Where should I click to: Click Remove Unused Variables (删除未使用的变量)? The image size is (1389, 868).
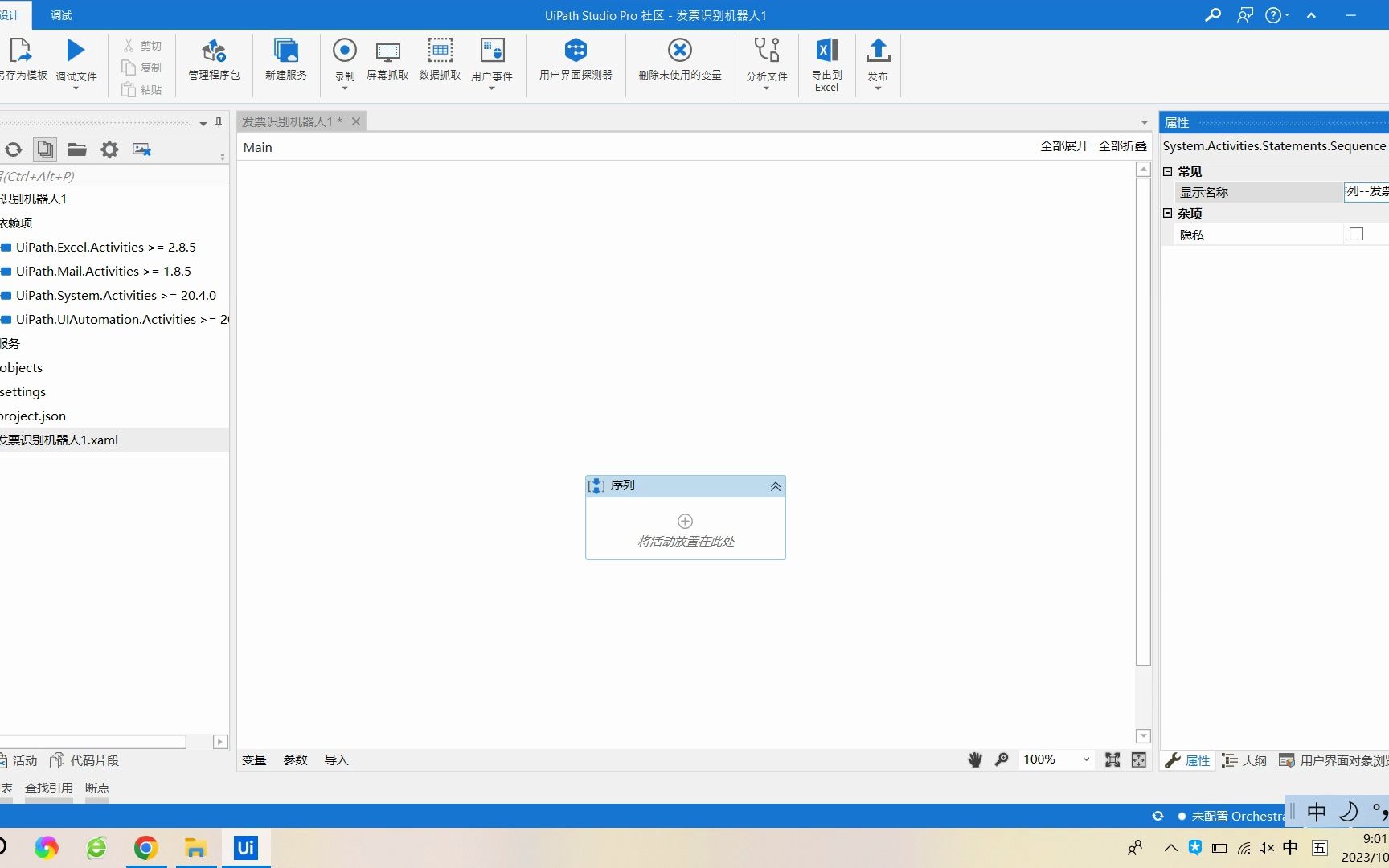coord(680,59)
